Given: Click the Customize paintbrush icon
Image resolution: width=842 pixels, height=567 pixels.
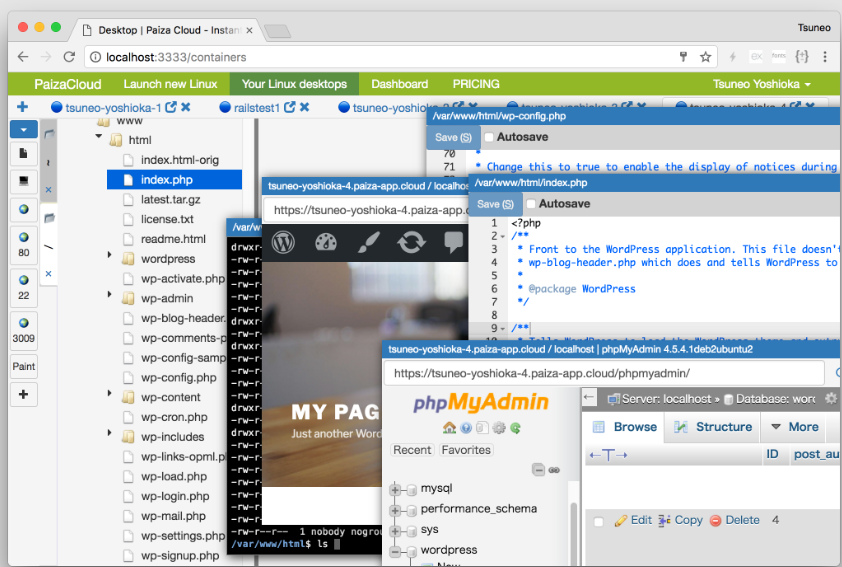Looking at the screenshot, I should pos(369,242).
